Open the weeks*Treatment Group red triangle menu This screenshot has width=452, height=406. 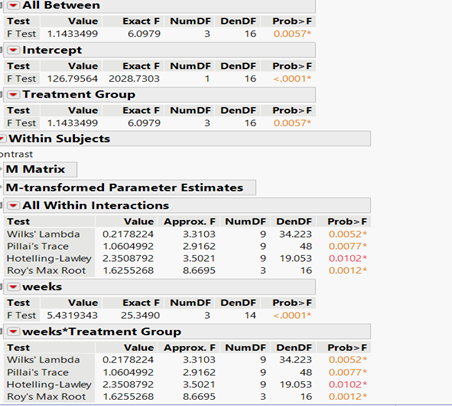pyautogui.click(x=13, y=332)
